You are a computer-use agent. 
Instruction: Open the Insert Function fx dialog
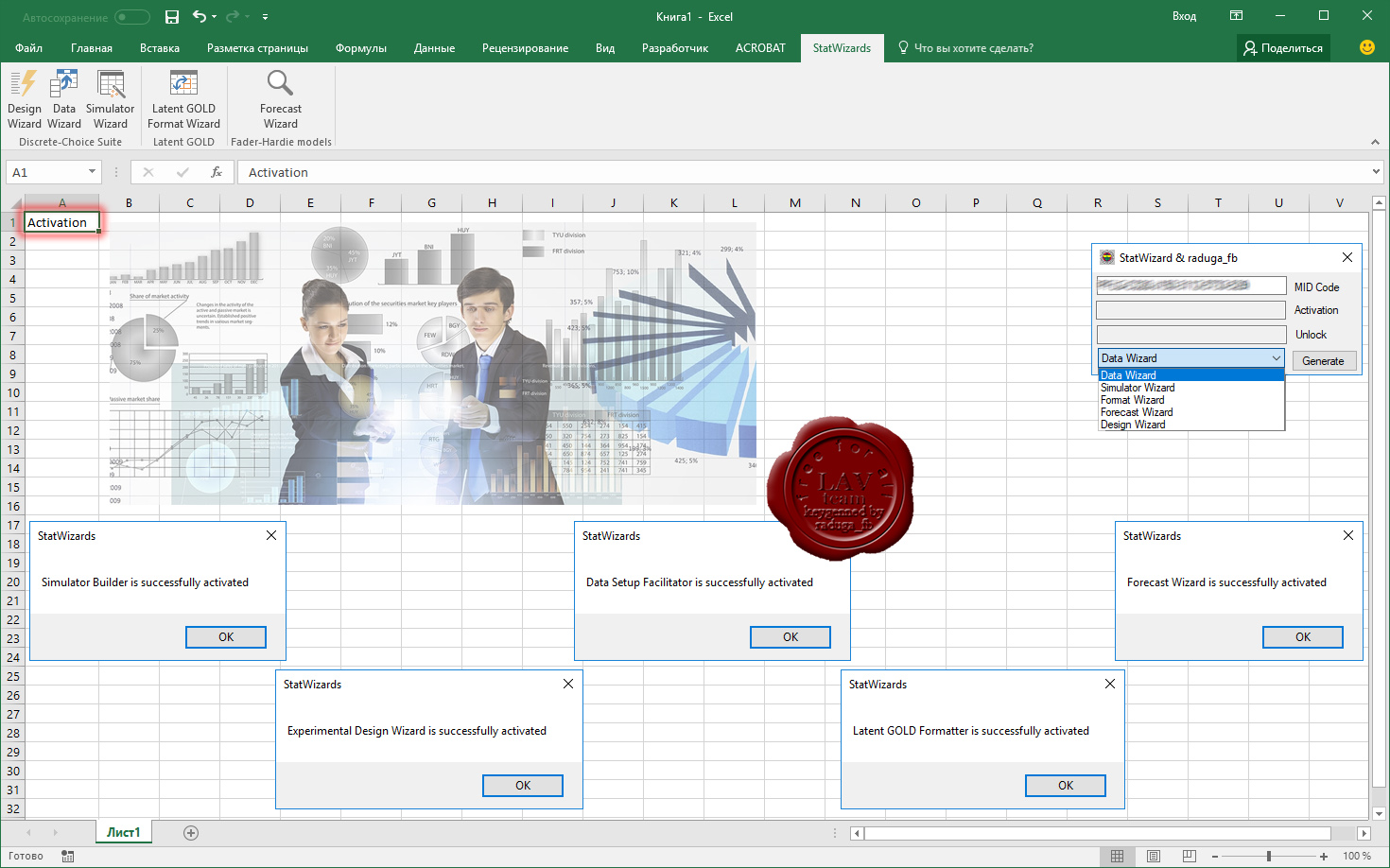(x=217, y=172)
